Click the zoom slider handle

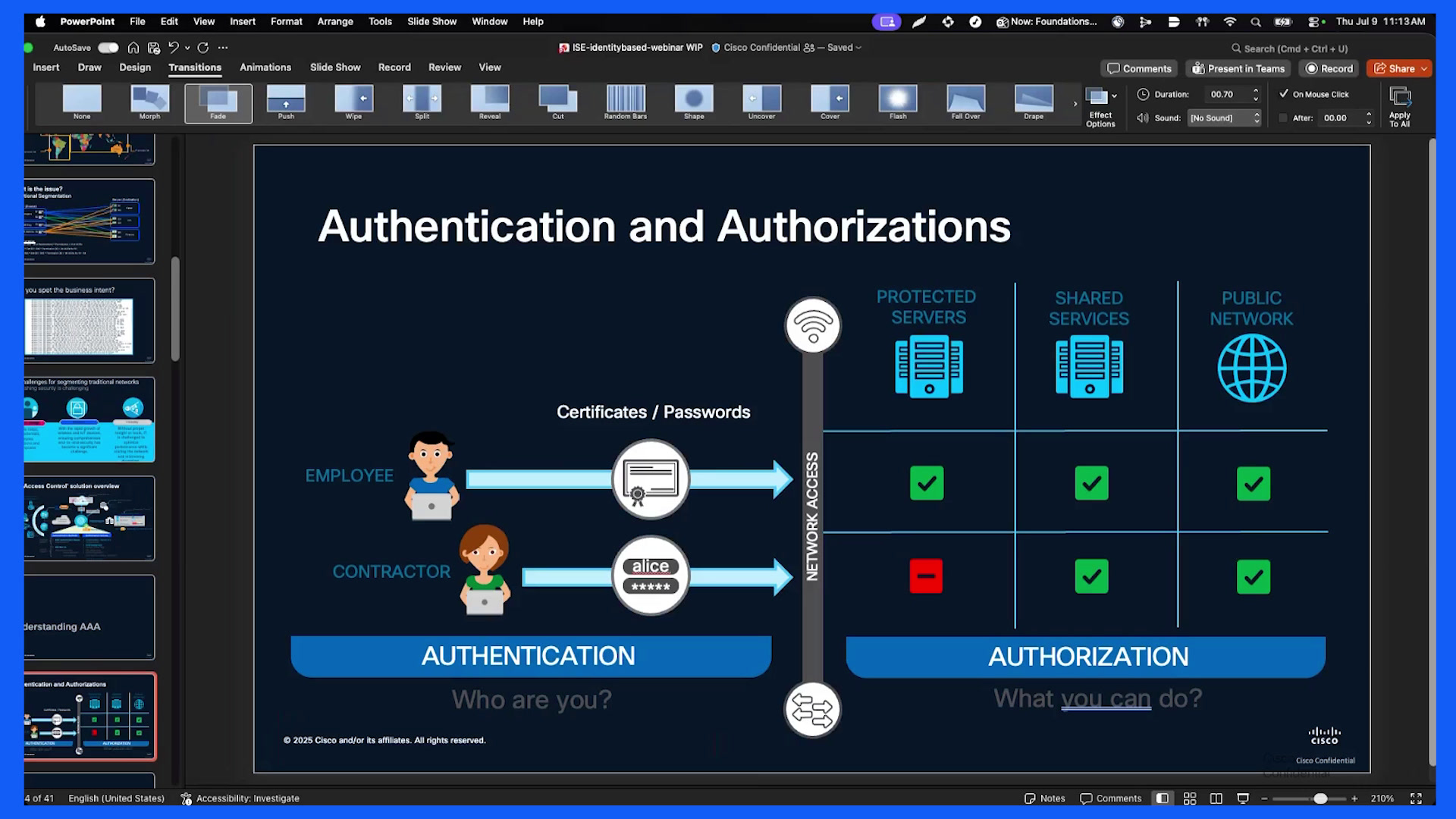pos(1320,799)
